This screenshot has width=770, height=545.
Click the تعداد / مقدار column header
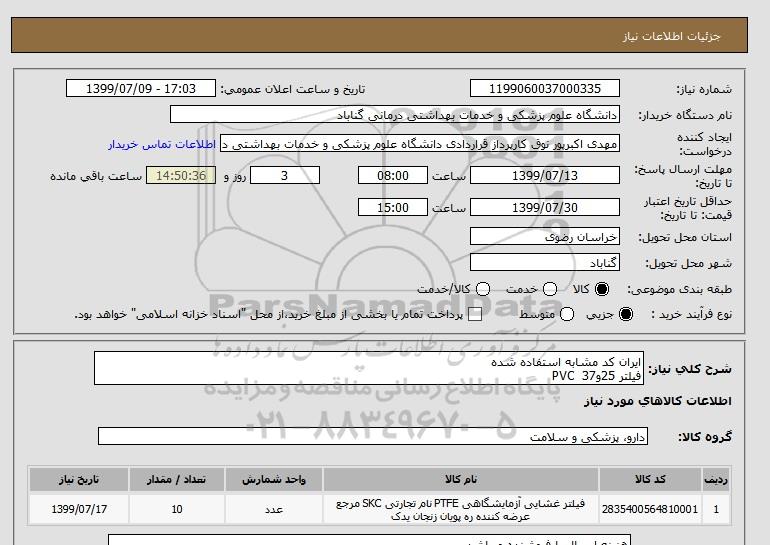pos(177,480)
